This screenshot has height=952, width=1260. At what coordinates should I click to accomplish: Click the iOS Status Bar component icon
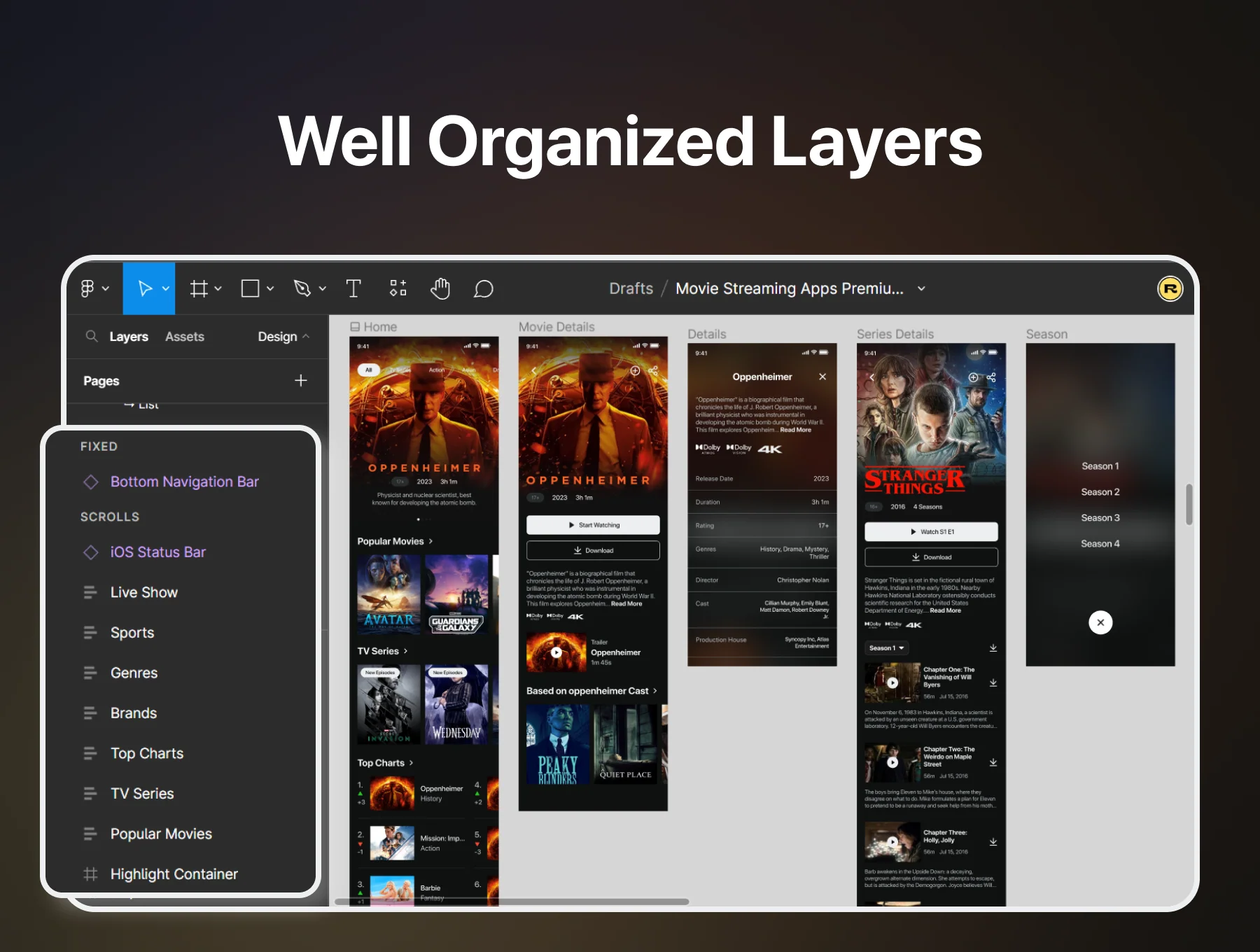coord(91,552)
